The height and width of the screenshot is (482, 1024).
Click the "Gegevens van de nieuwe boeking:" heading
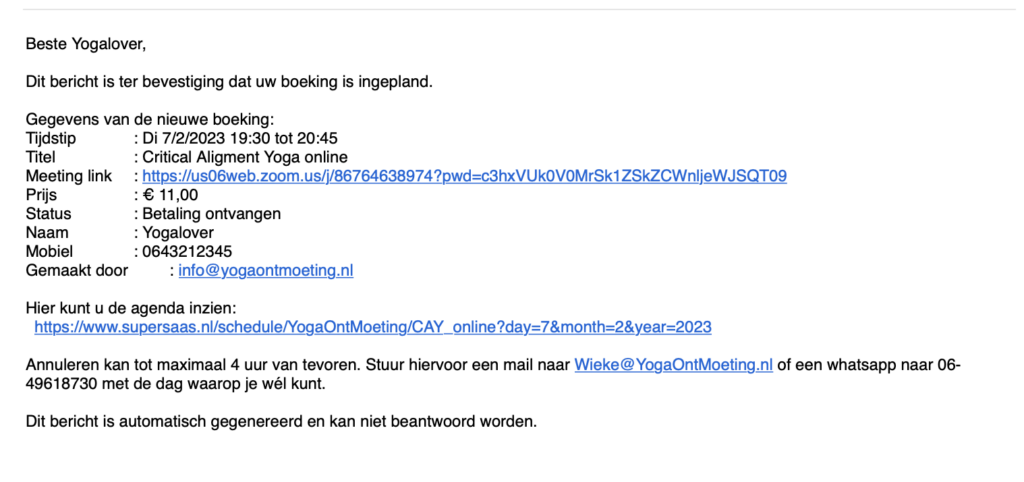pyautogui.click(x=150, y=120)
